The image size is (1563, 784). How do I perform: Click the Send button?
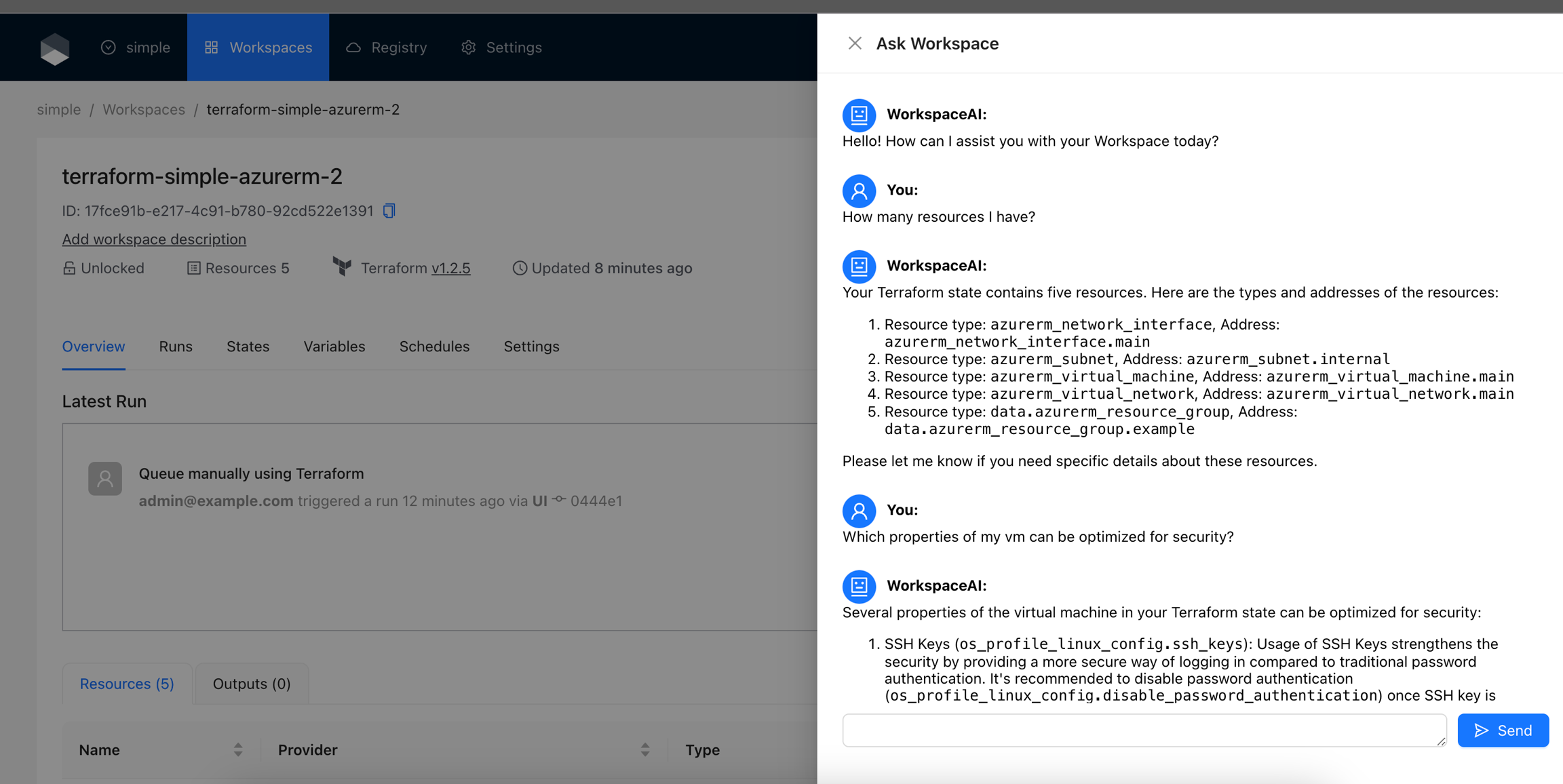(x=1503, y=730)
